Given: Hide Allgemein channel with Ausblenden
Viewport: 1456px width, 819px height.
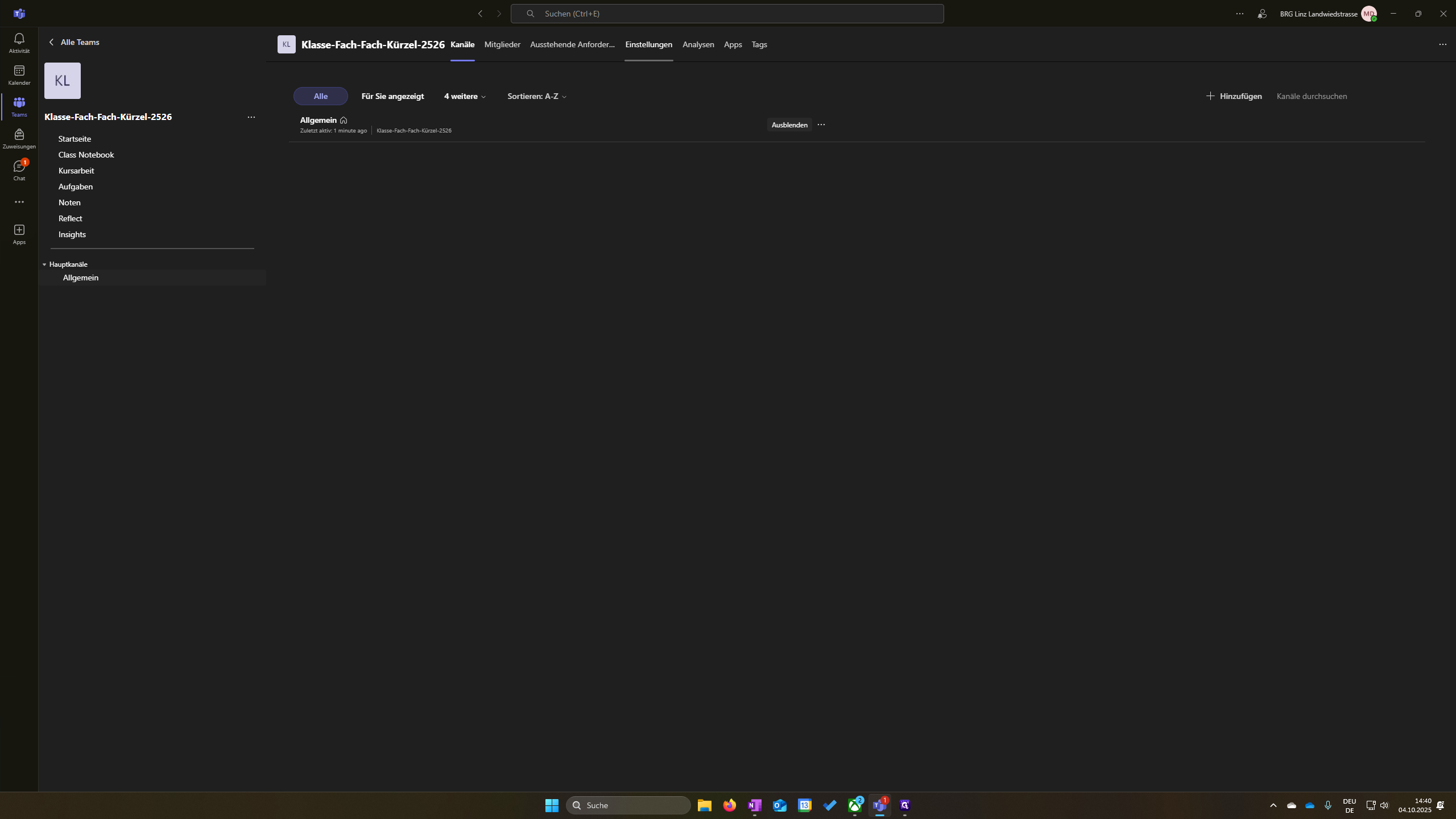Looking at the screenshot, I should click(789, 125).
